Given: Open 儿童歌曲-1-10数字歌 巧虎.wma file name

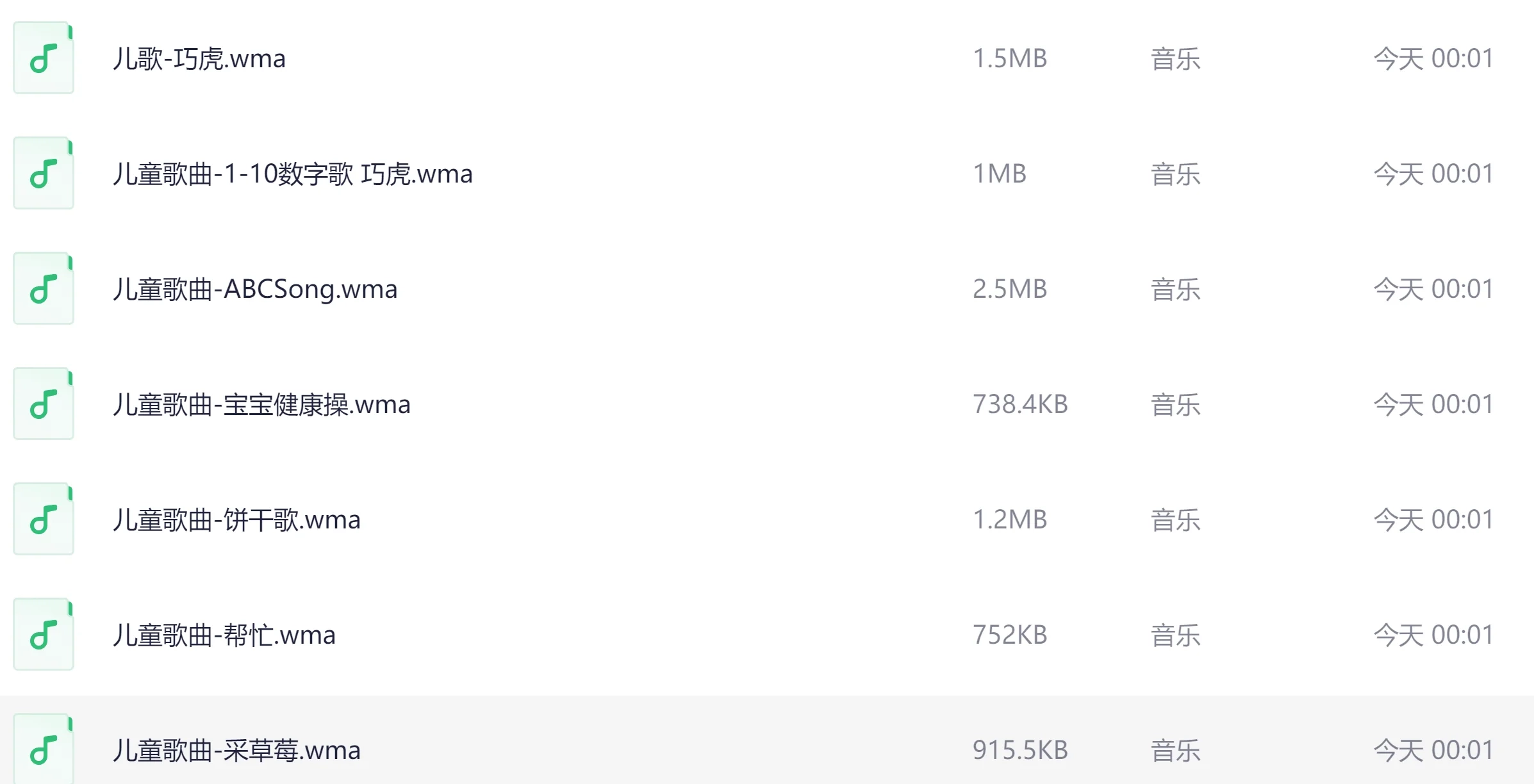Looking at the screenshot, I should pos(293,174).
